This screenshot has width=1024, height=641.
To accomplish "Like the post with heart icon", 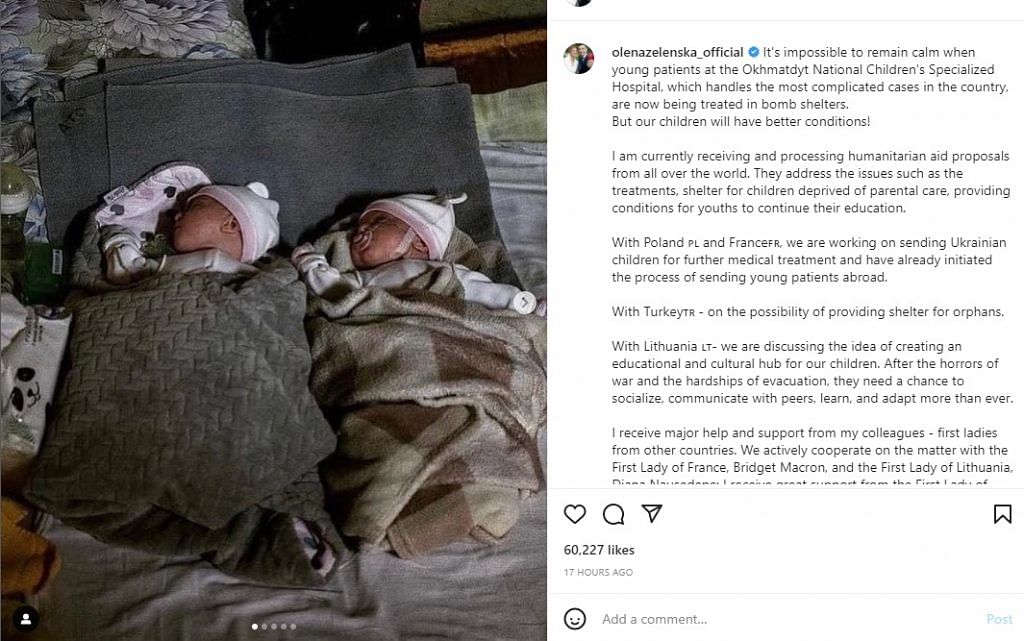I will [575, 514].
